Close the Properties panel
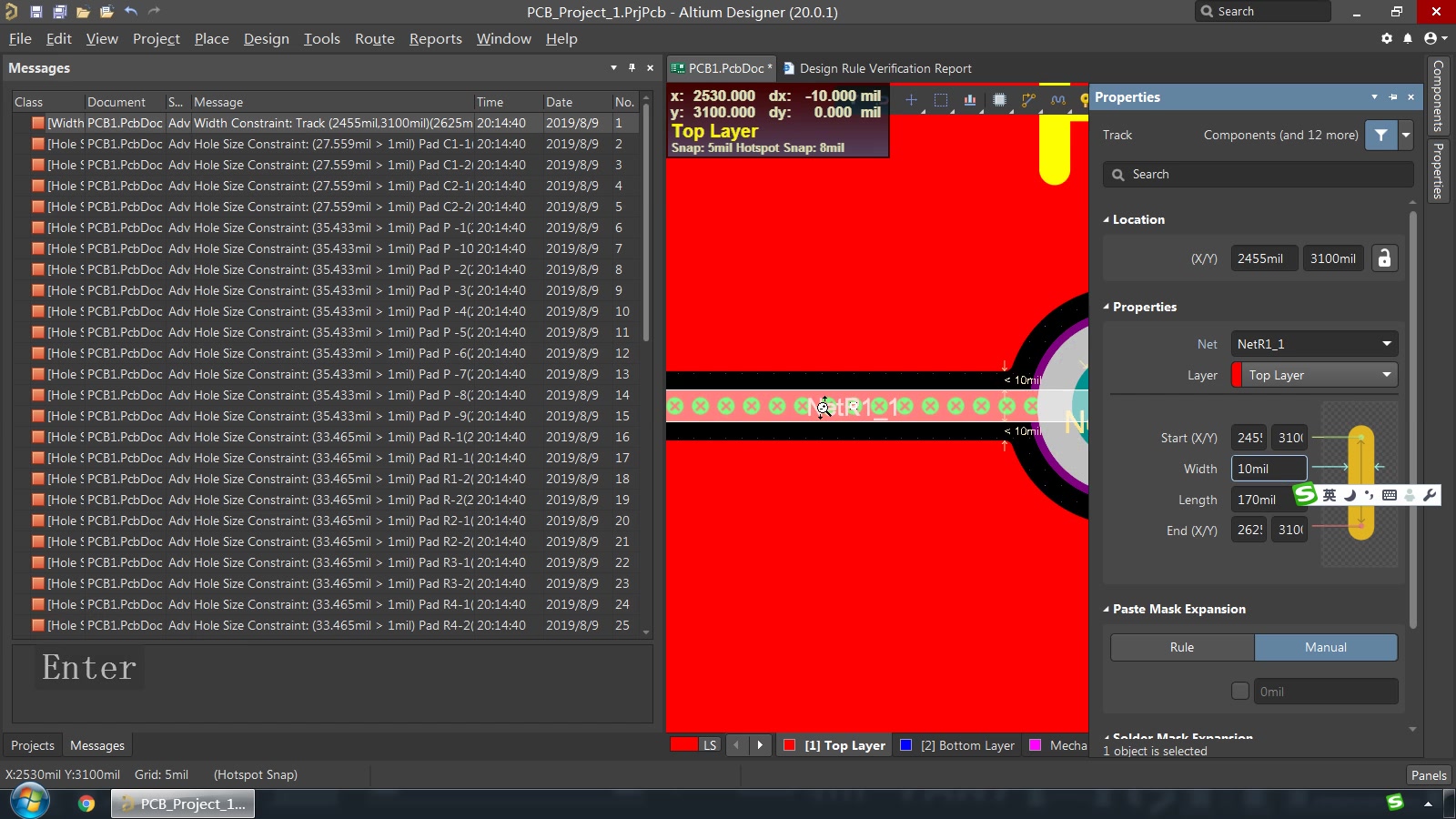 coord(1411,97)
